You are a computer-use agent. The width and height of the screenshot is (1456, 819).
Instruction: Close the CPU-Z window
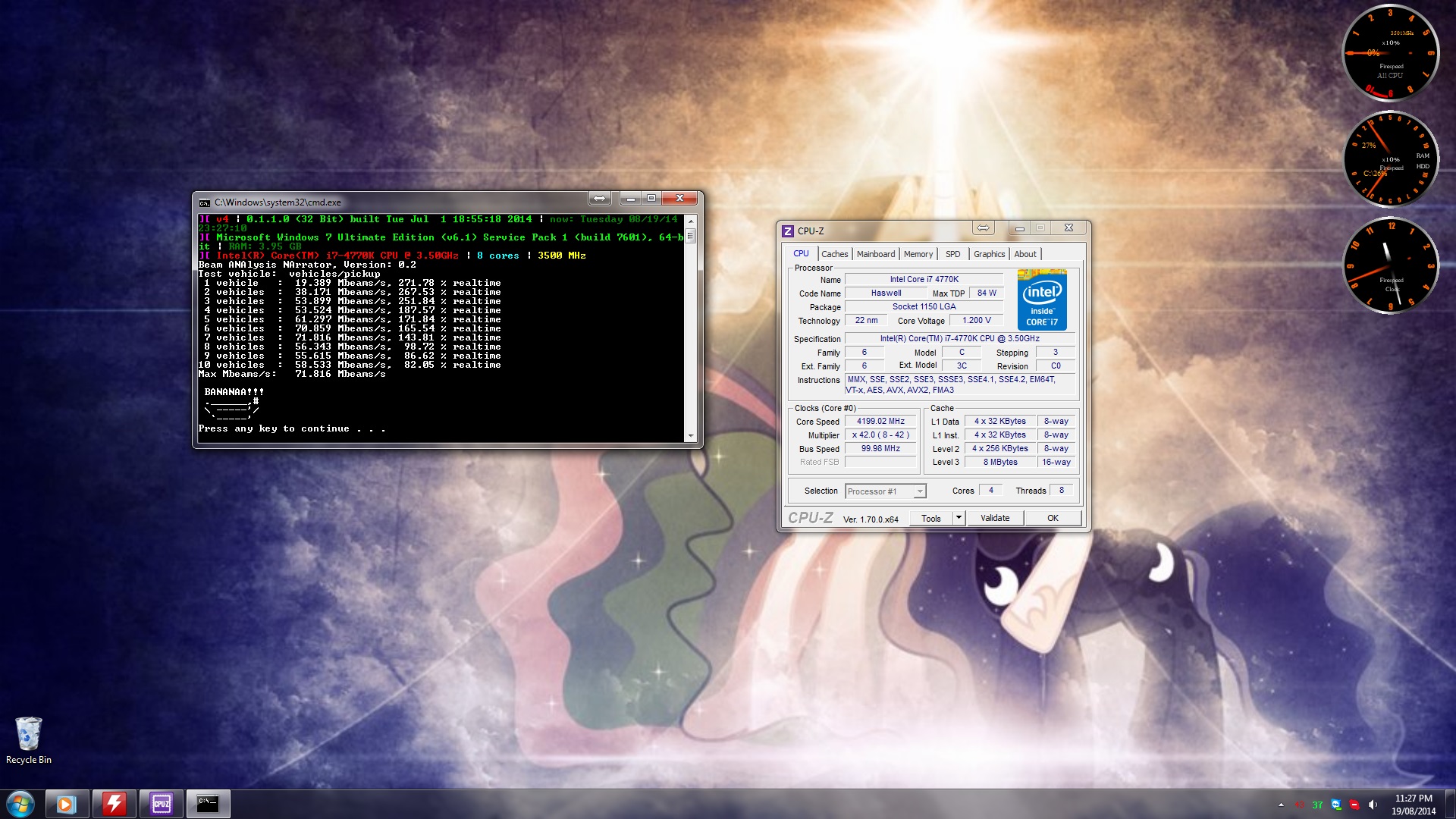tap(1068, 227)
